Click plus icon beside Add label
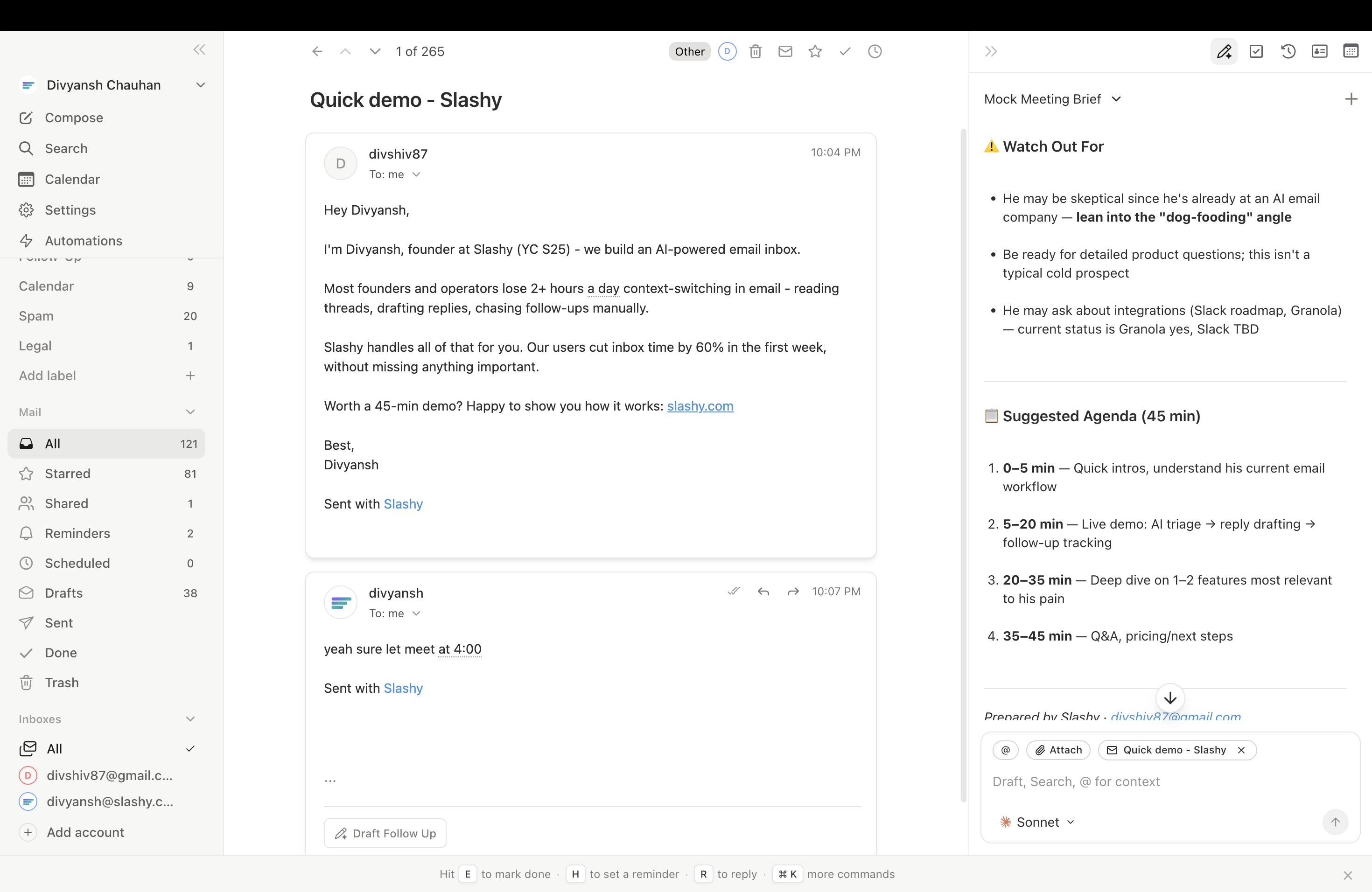Screen dimensions: 1372x892 190,376
